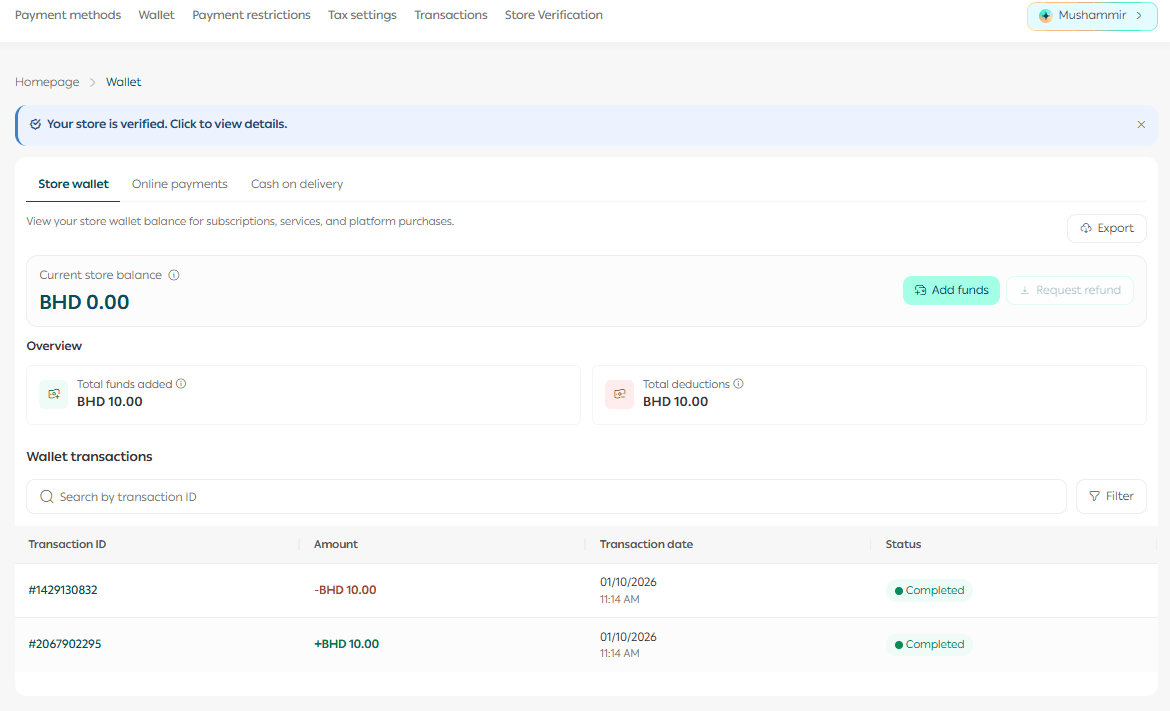Click the Transaction ID column header
Screen dimensions: 1170x711
(x=67, y=545)
